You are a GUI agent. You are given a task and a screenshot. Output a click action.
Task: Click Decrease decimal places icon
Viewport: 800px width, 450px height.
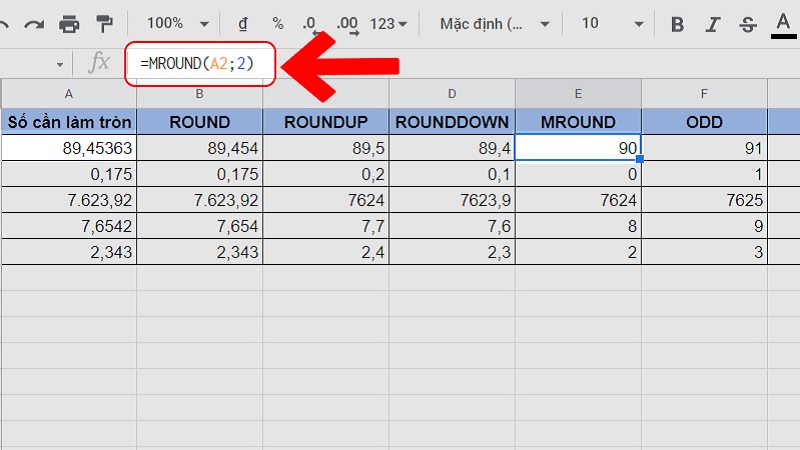click(x=310, y=22)
